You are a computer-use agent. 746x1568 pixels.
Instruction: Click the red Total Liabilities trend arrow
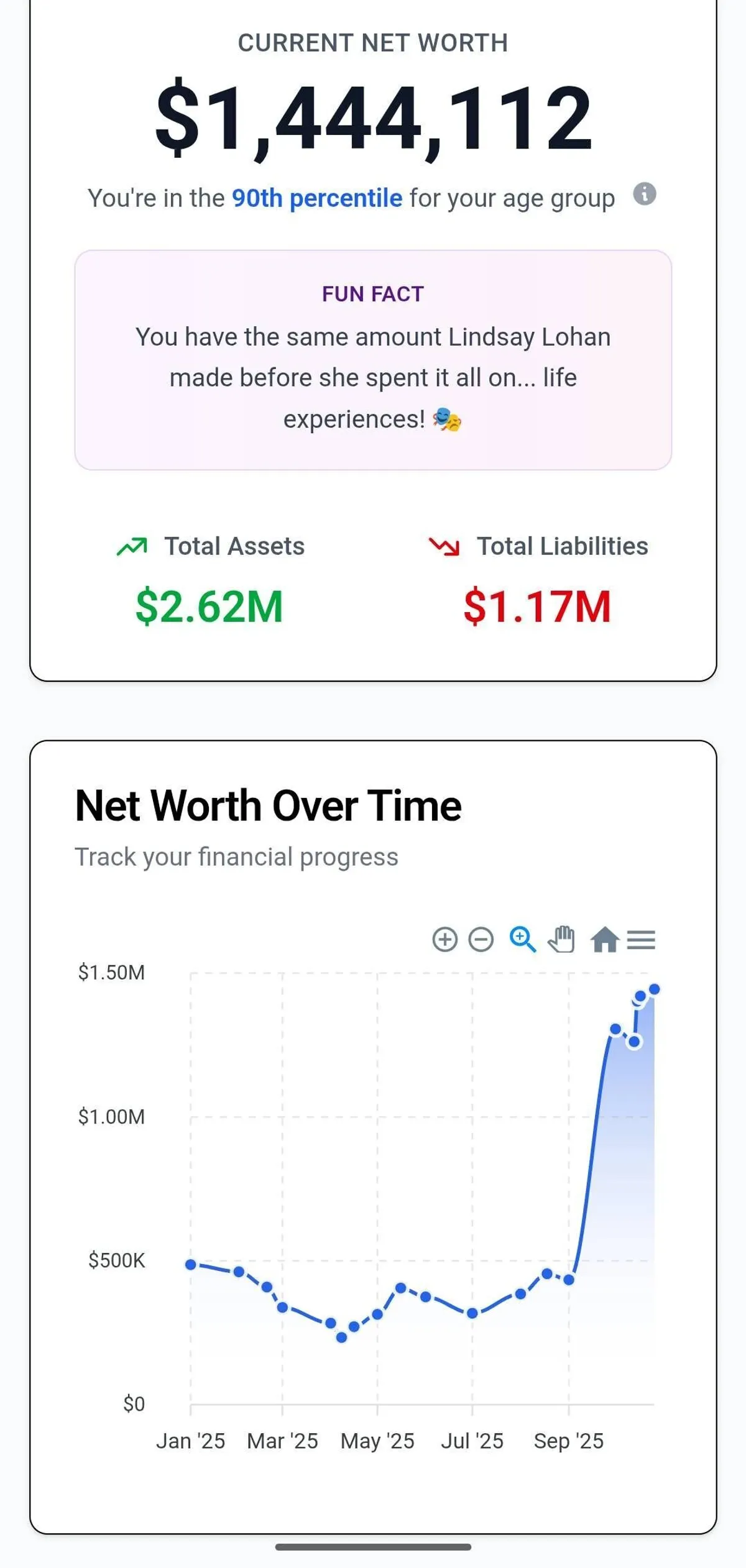click(x=444, y=546)
